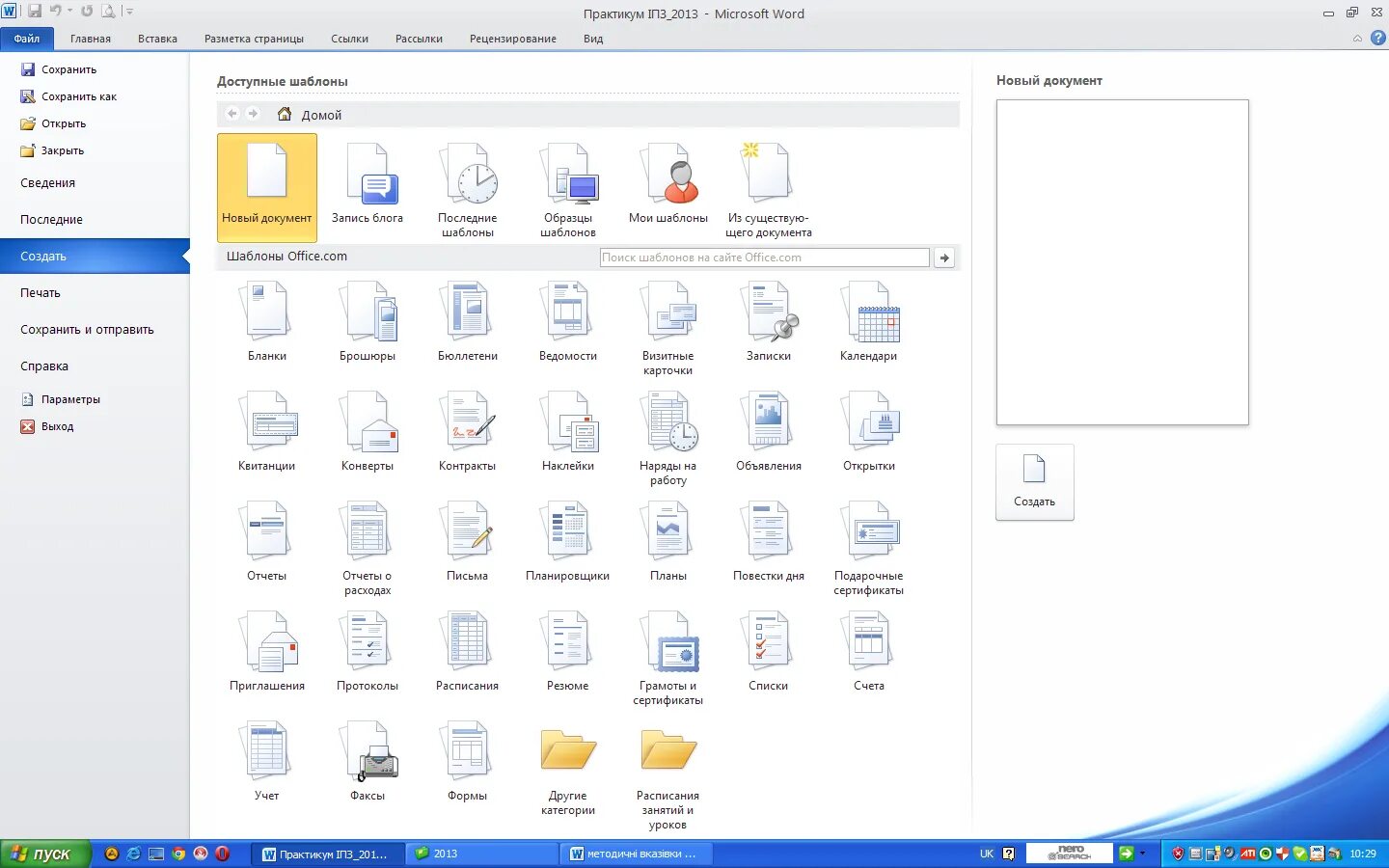1389x868 pixels.
Task: Open the Резюме template category
Action: [568, 652]
